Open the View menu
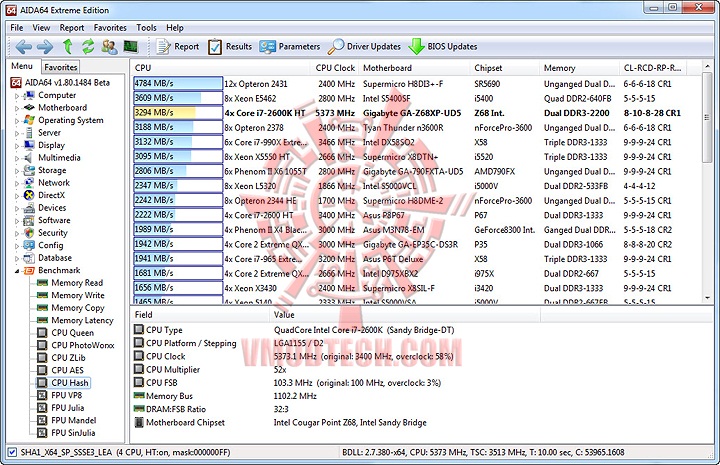This screenshot has height=465, width=720. [41, 28]
